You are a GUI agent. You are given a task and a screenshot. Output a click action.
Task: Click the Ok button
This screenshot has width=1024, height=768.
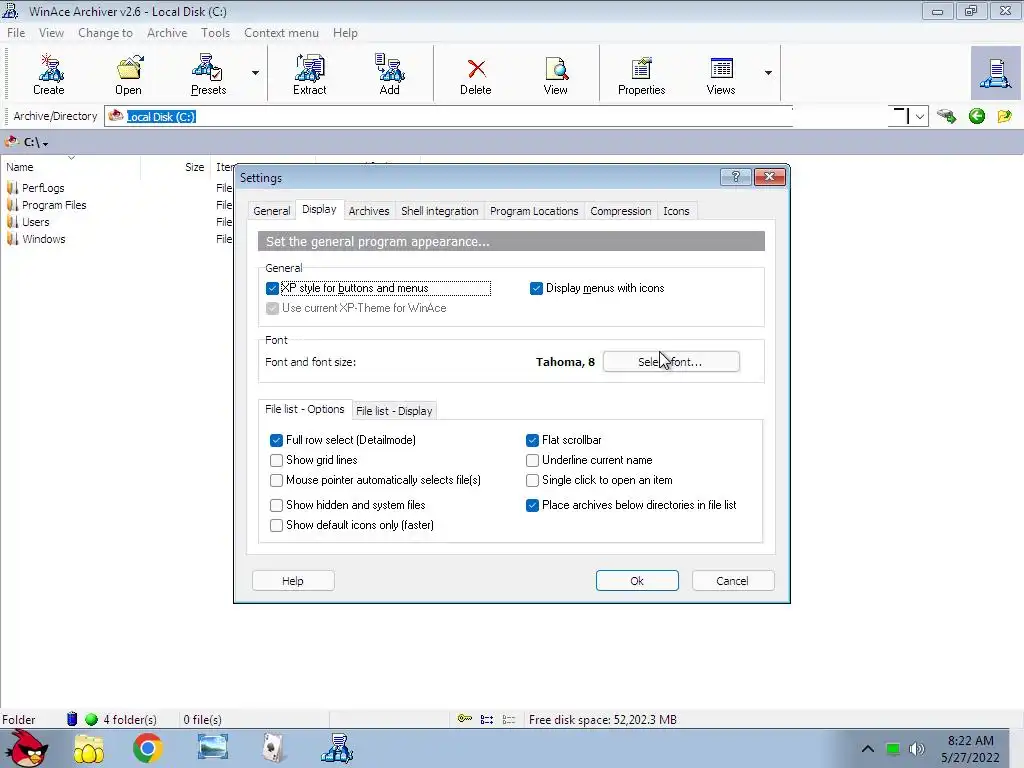coord(637,581)
